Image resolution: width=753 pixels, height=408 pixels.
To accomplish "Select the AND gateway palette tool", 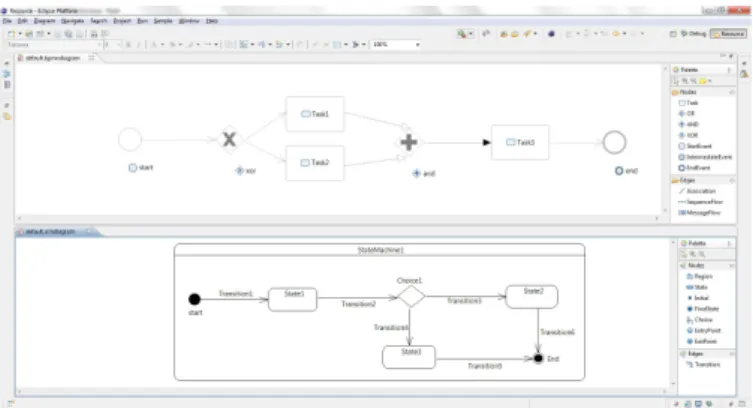I will (688, 124).
